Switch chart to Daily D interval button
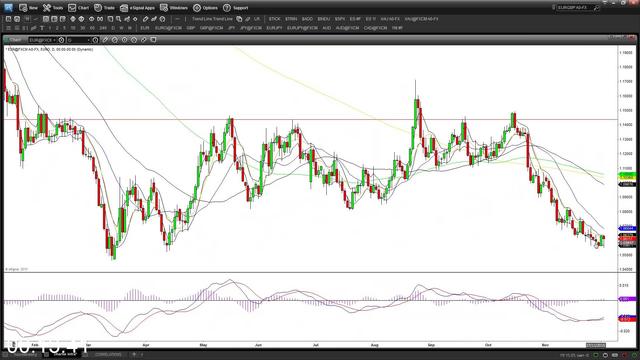The height and width of the screenshot is (360, 640). point(113,28)
